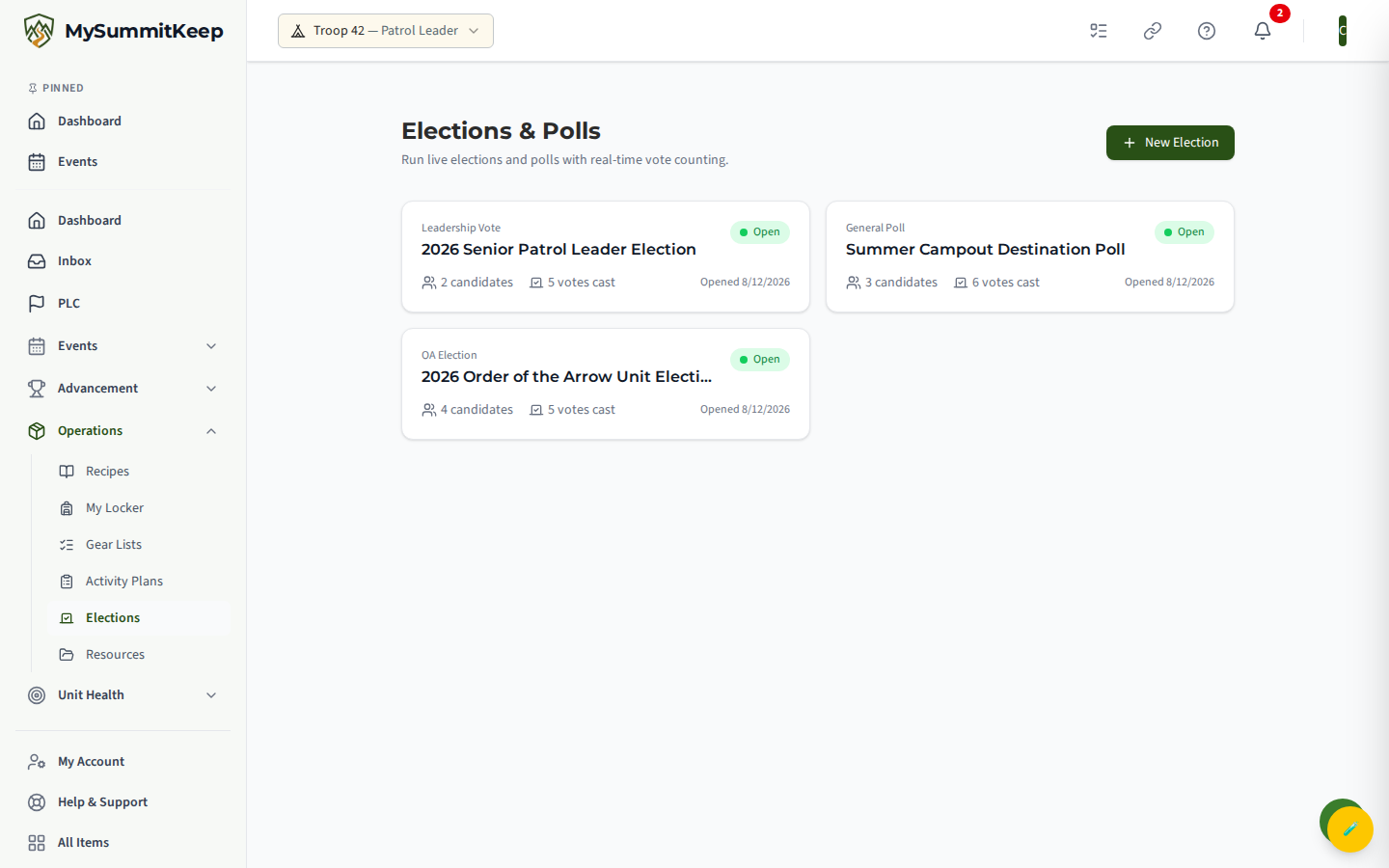Open My Locker
The height and width of the screenshot is (868, 1389).
139,508
